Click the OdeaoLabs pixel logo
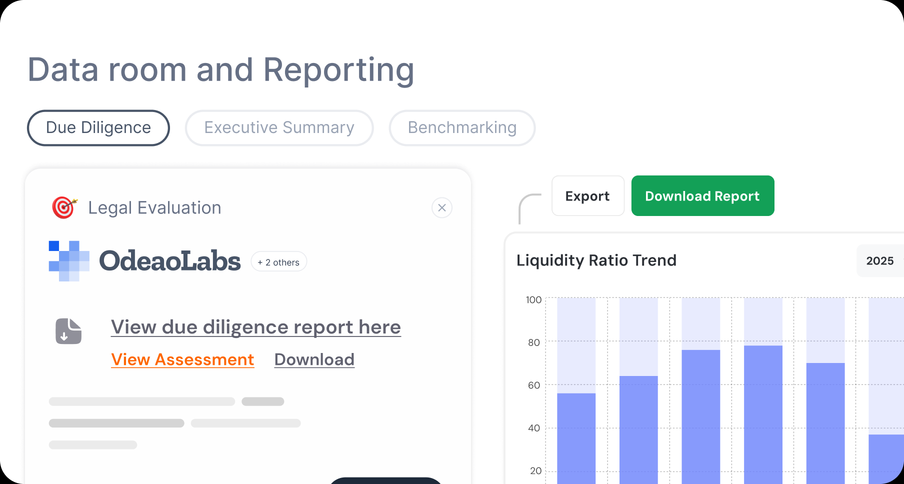 click(69, 261)
